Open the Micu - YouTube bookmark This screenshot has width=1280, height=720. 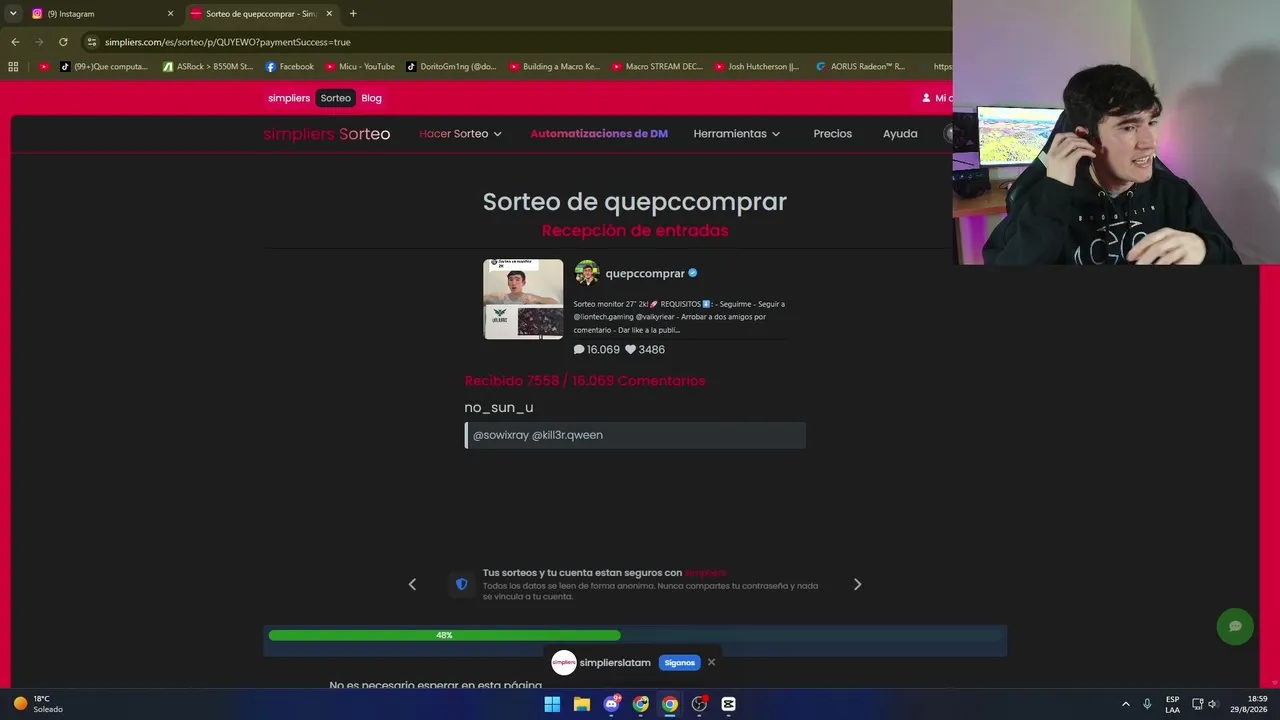[360, 67]
